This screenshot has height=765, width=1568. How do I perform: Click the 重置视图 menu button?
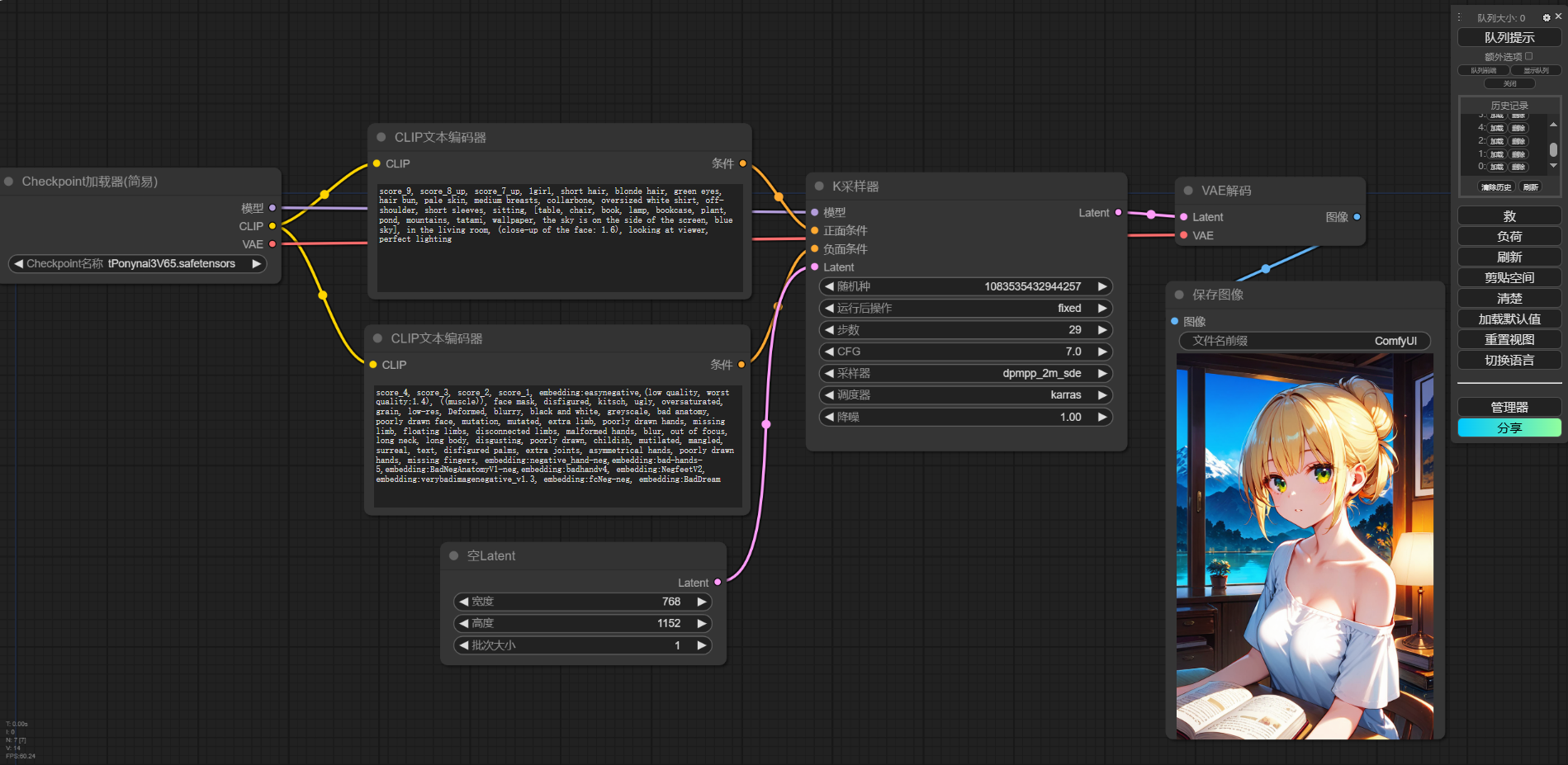point(1509,340)
